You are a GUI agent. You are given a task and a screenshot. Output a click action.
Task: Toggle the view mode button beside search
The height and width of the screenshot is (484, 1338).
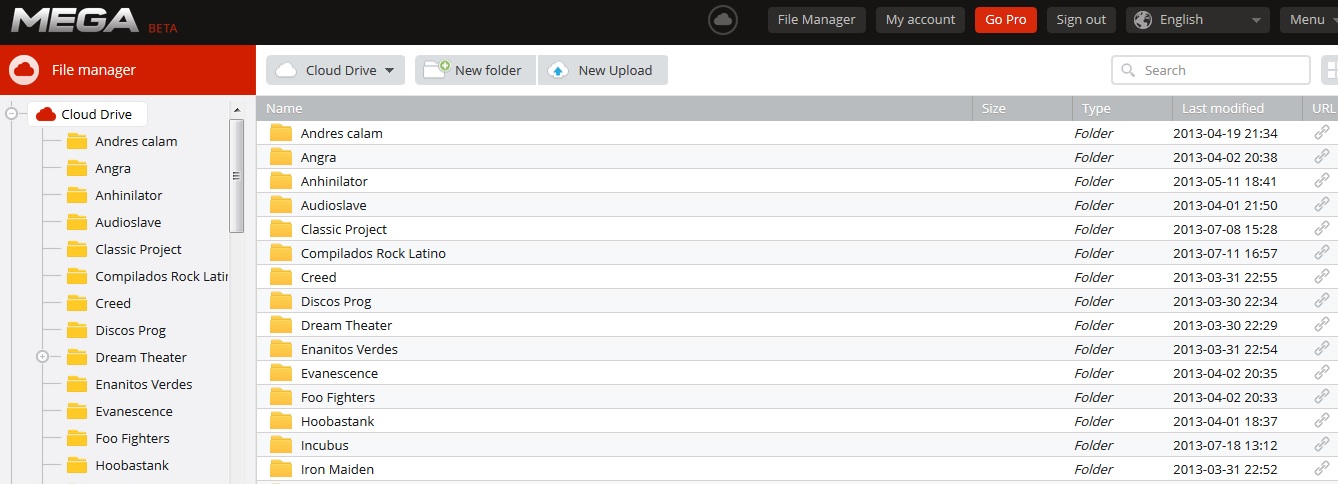[1330, 70]
